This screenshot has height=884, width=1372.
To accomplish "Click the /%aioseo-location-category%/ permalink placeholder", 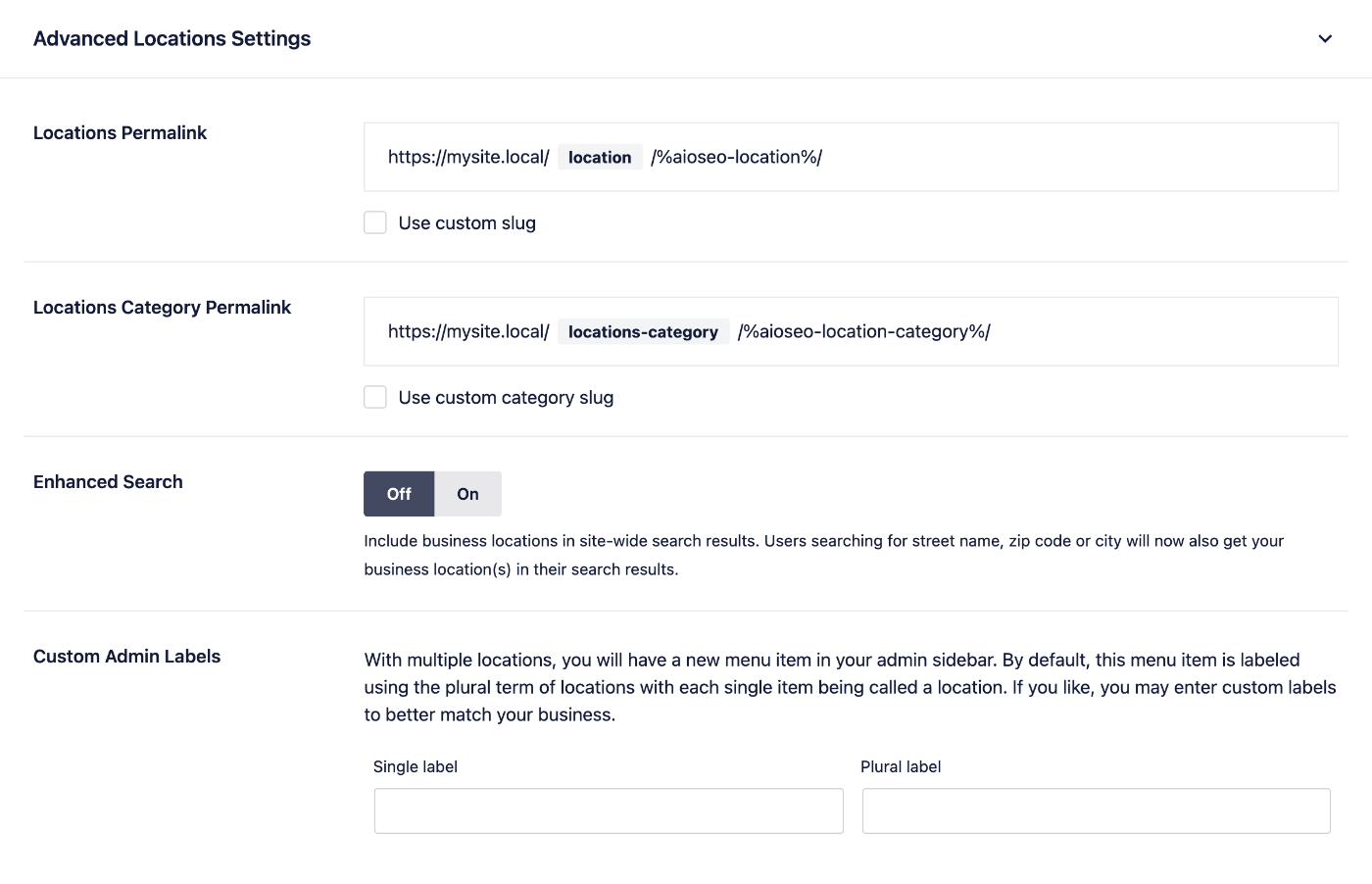I will coord(863,332).
